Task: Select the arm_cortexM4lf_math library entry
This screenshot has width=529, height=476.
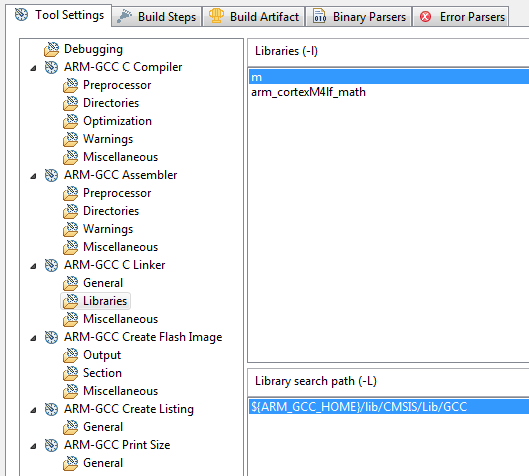Action: tap(389, 92)
